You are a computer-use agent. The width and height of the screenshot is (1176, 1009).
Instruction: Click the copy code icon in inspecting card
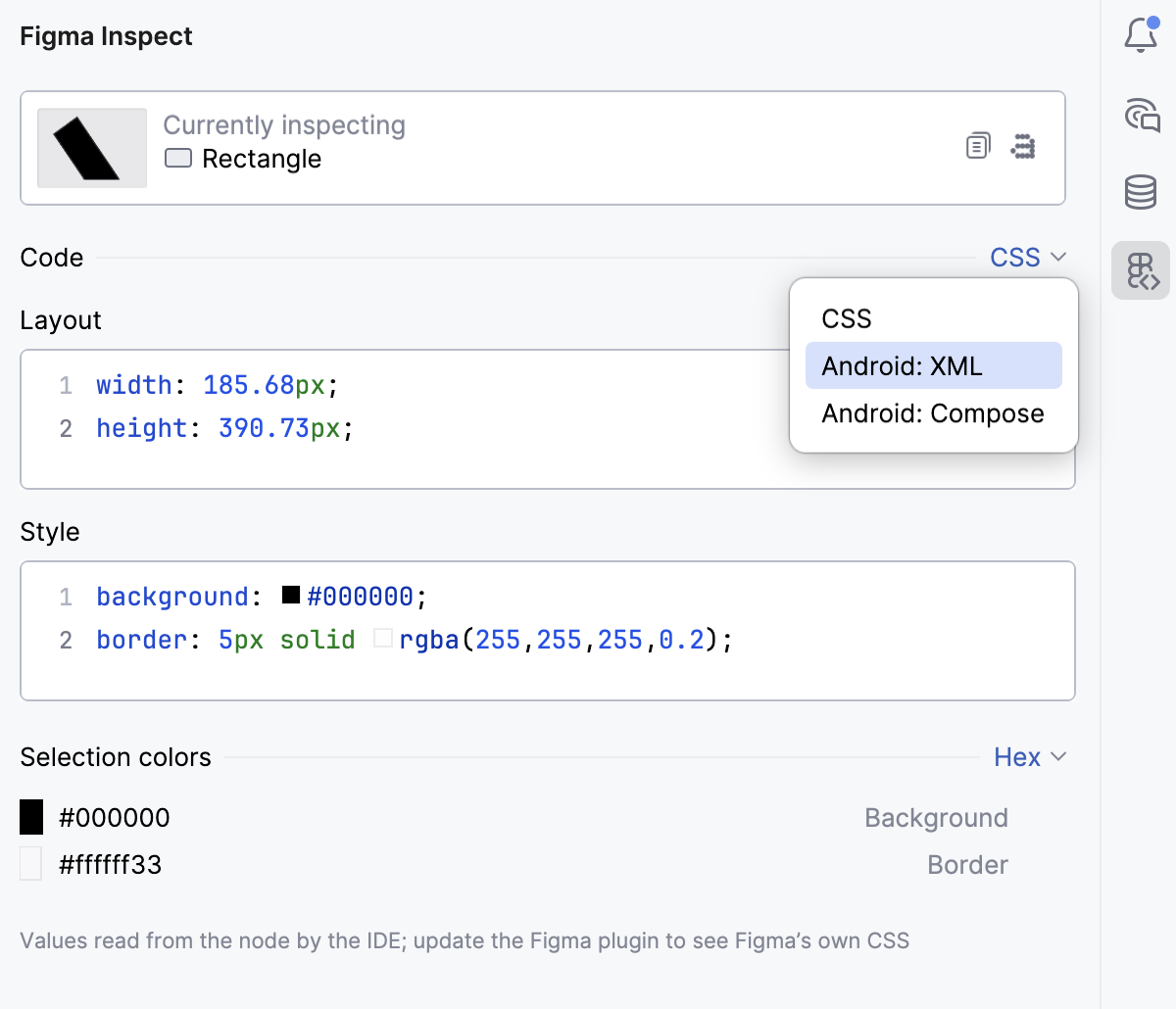pyautogui.click(x=978, y=146)
